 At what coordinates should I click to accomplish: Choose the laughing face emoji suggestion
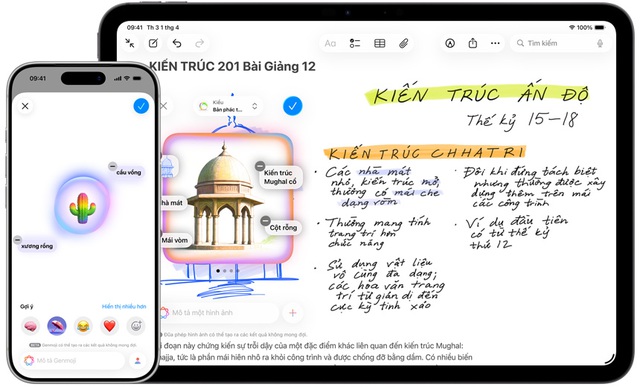[x=83, y=326]
